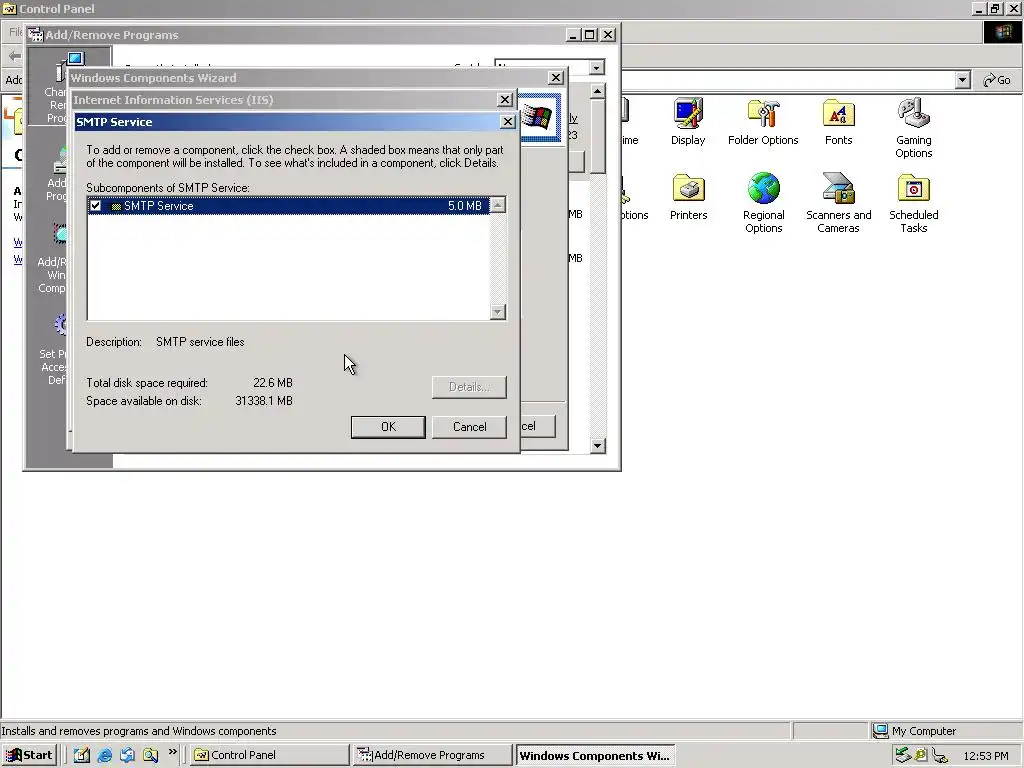
Task: Click the first Quick Launch icon after Start
Action: (82, 755)
